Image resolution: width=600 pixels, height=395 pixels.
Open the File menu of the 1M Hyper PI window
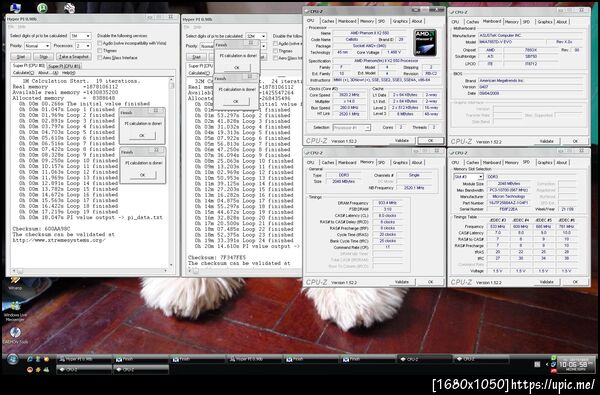click(11, 27)
